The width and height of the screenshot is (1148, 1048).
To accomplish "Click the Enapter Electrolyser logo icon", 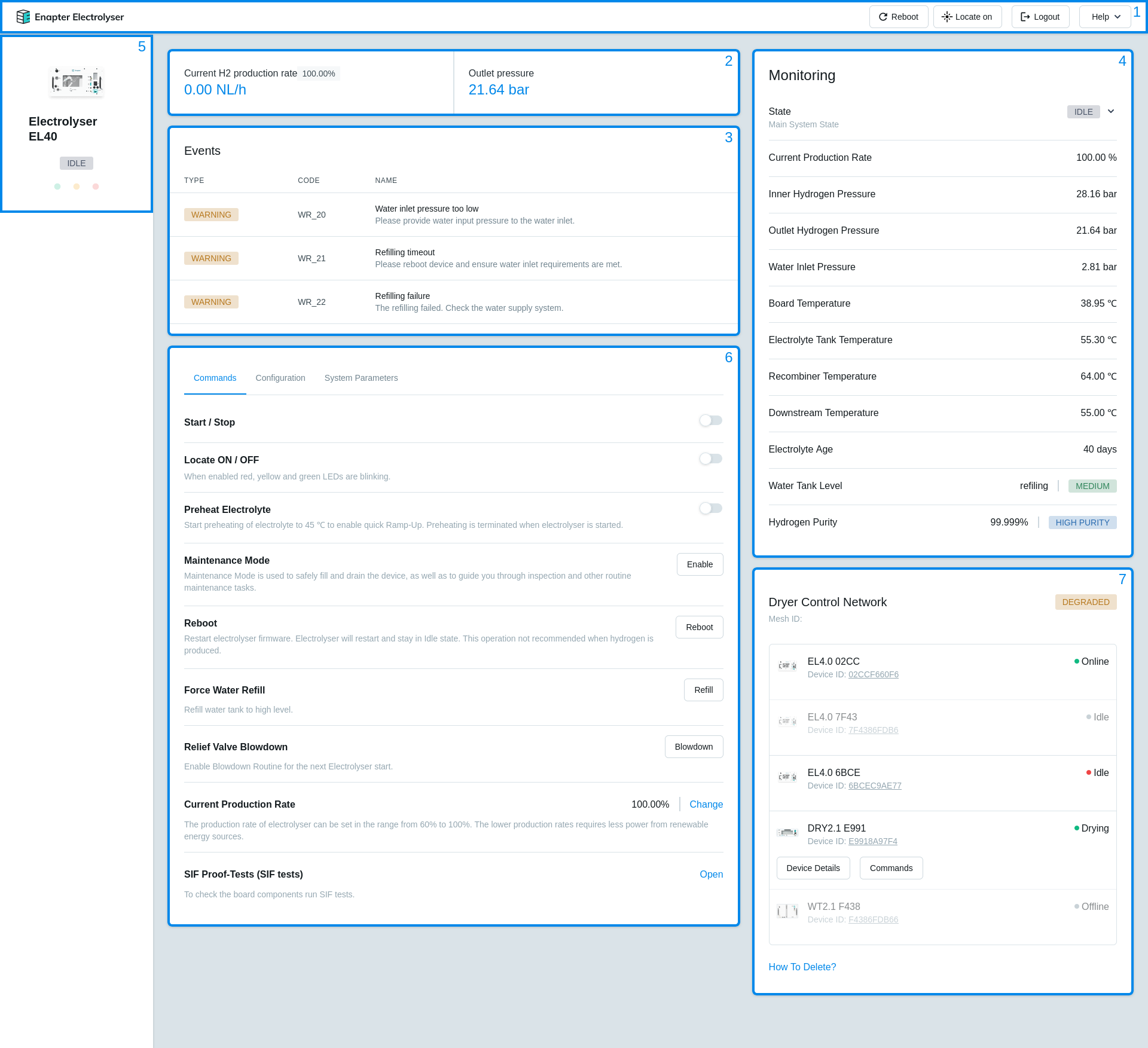I will click(24, 17).
